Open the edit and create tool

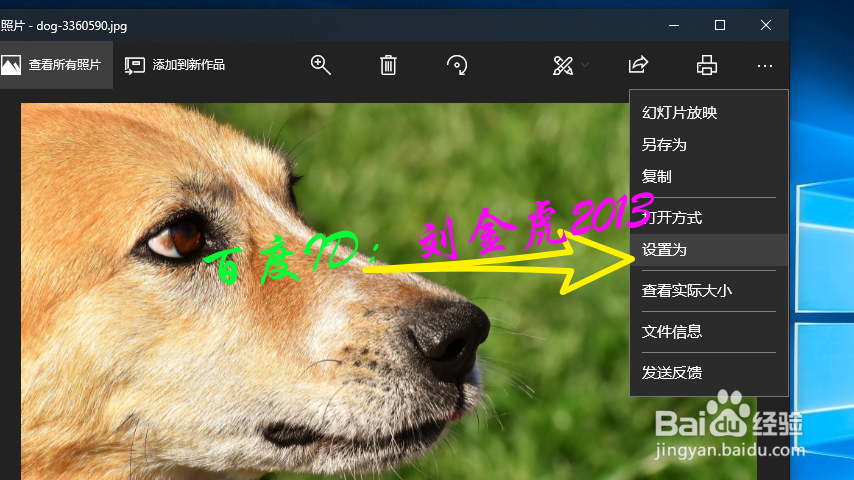click(x=563, y=65)
